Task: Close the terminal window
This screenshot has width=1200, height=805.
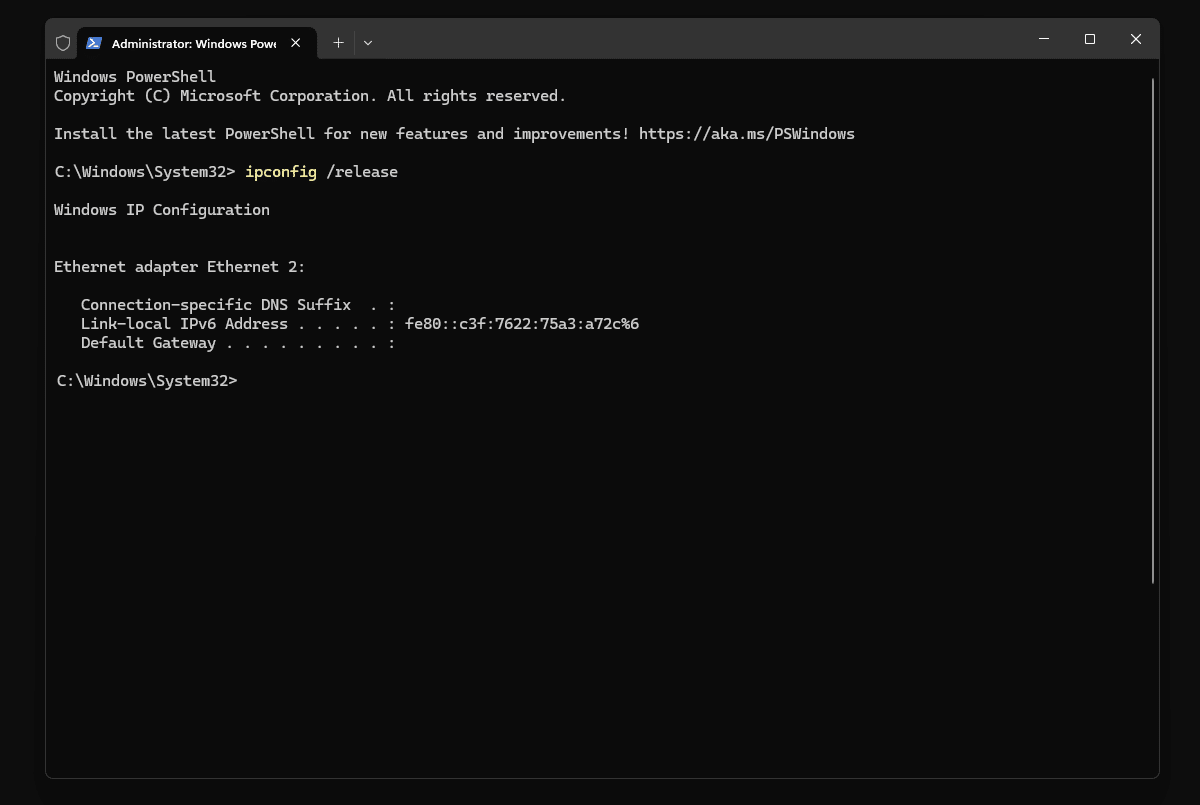Action: [1136, 39]
